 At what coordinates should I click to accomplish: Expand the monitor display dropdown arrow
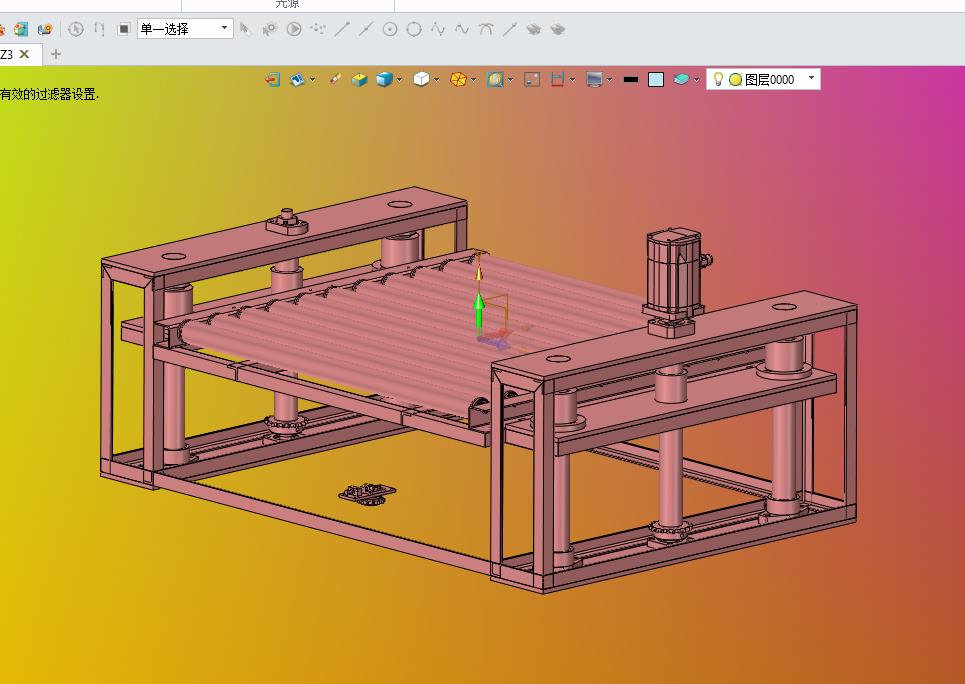click(x=609, y=79)
